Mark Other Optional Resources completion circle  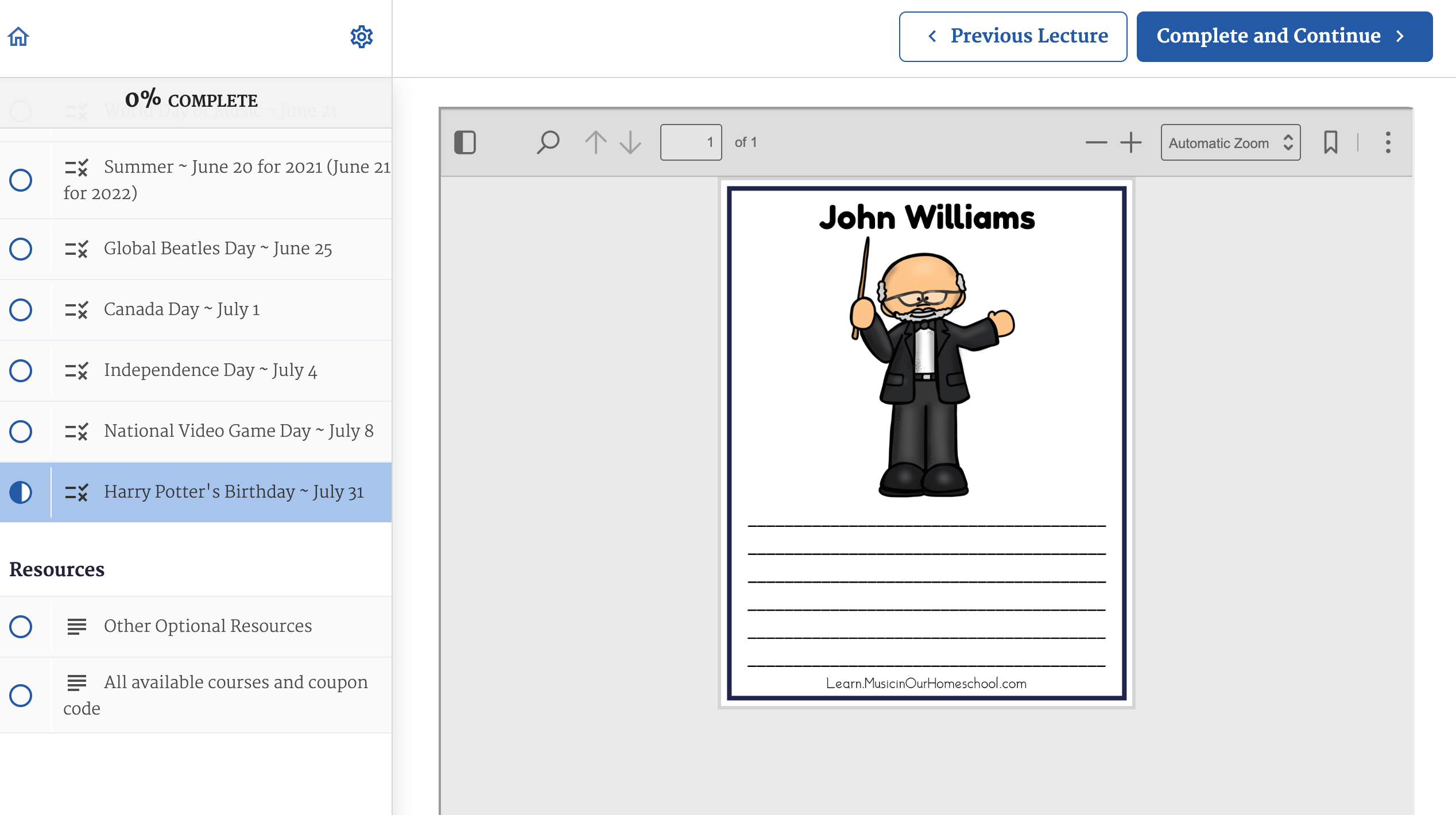pos(21,627)
